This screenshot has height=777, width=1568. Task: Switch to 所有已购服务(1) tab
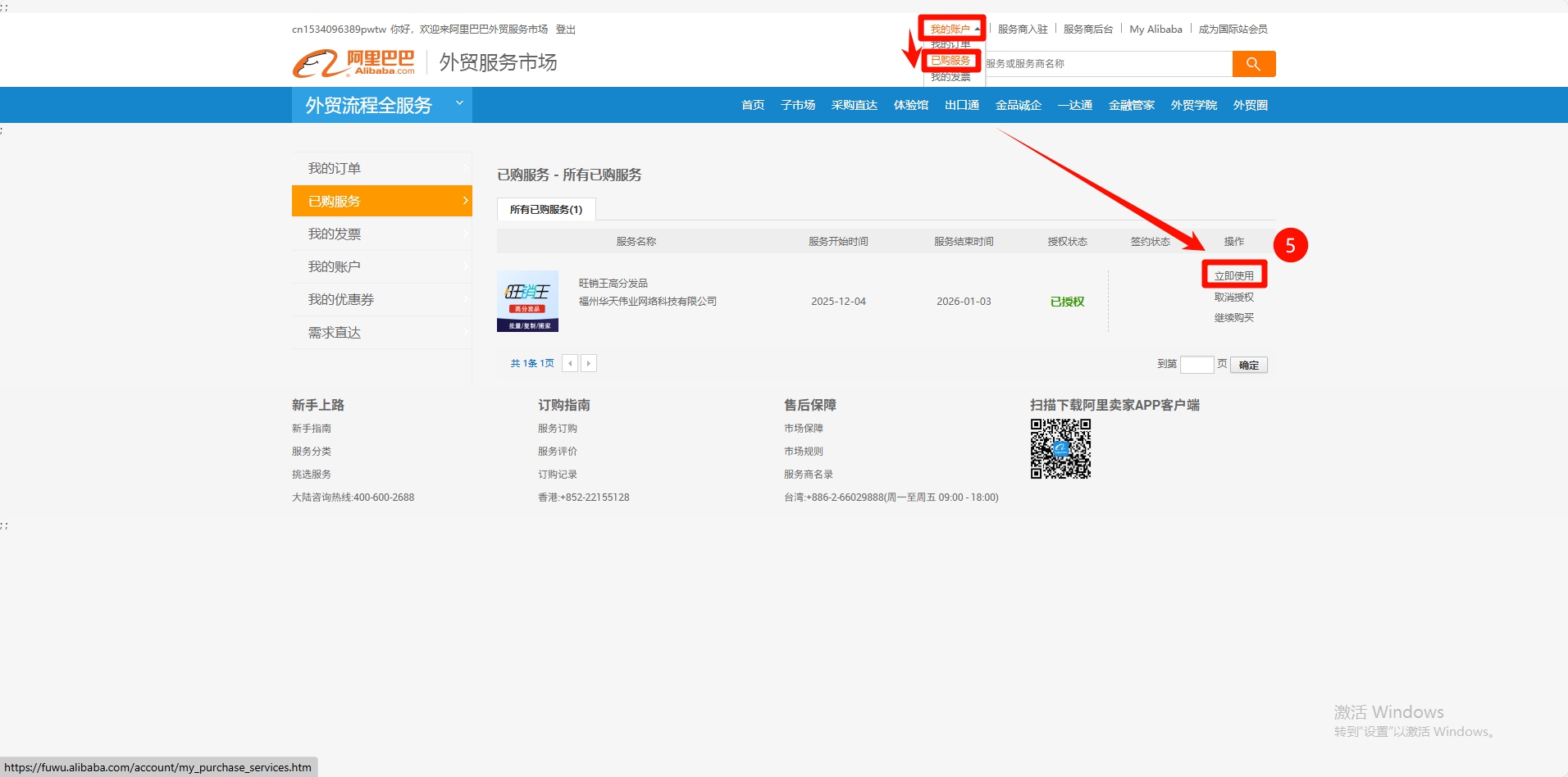pos(546,210)
